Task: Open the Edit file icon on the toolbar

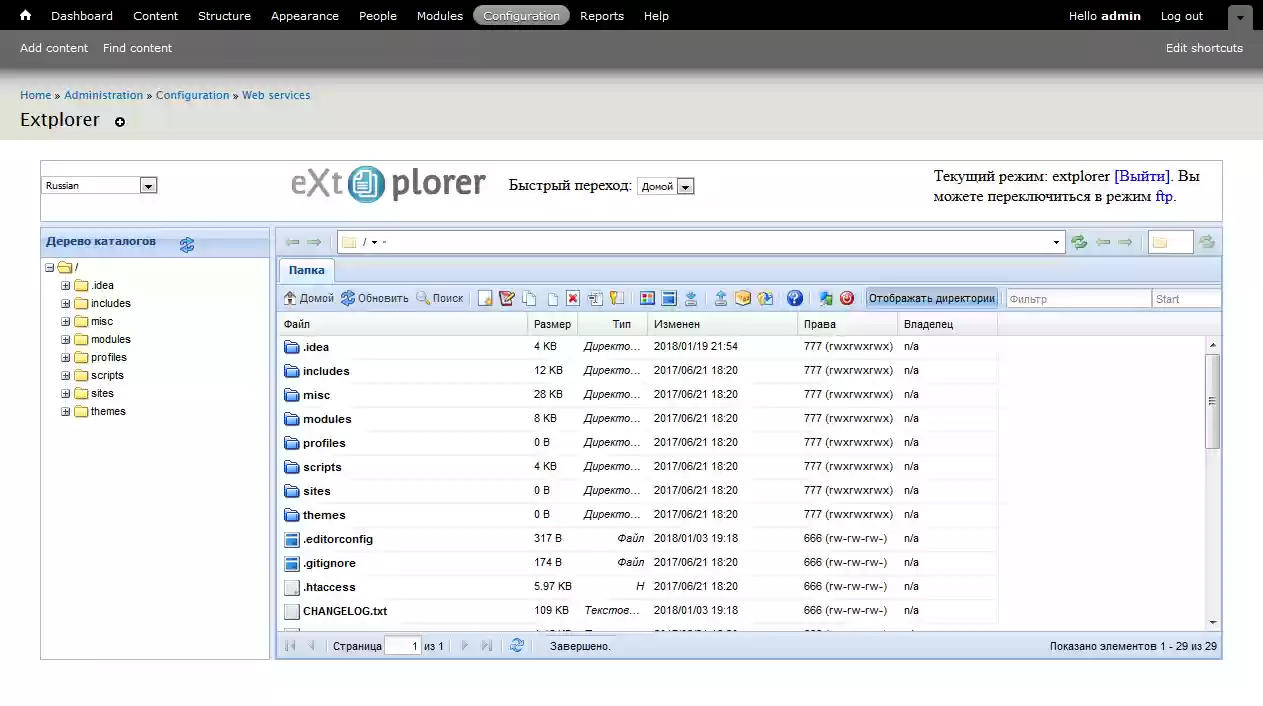Action: [507, 297]
